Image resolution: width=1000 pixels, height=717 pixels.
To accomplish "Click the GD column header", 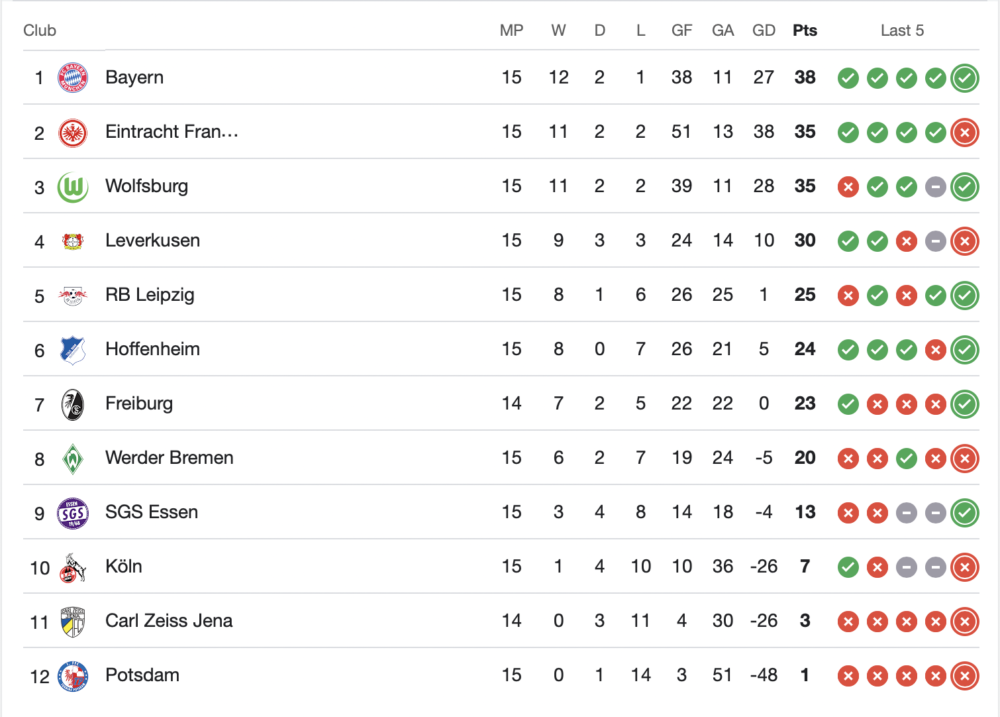I will click(763, 30).
